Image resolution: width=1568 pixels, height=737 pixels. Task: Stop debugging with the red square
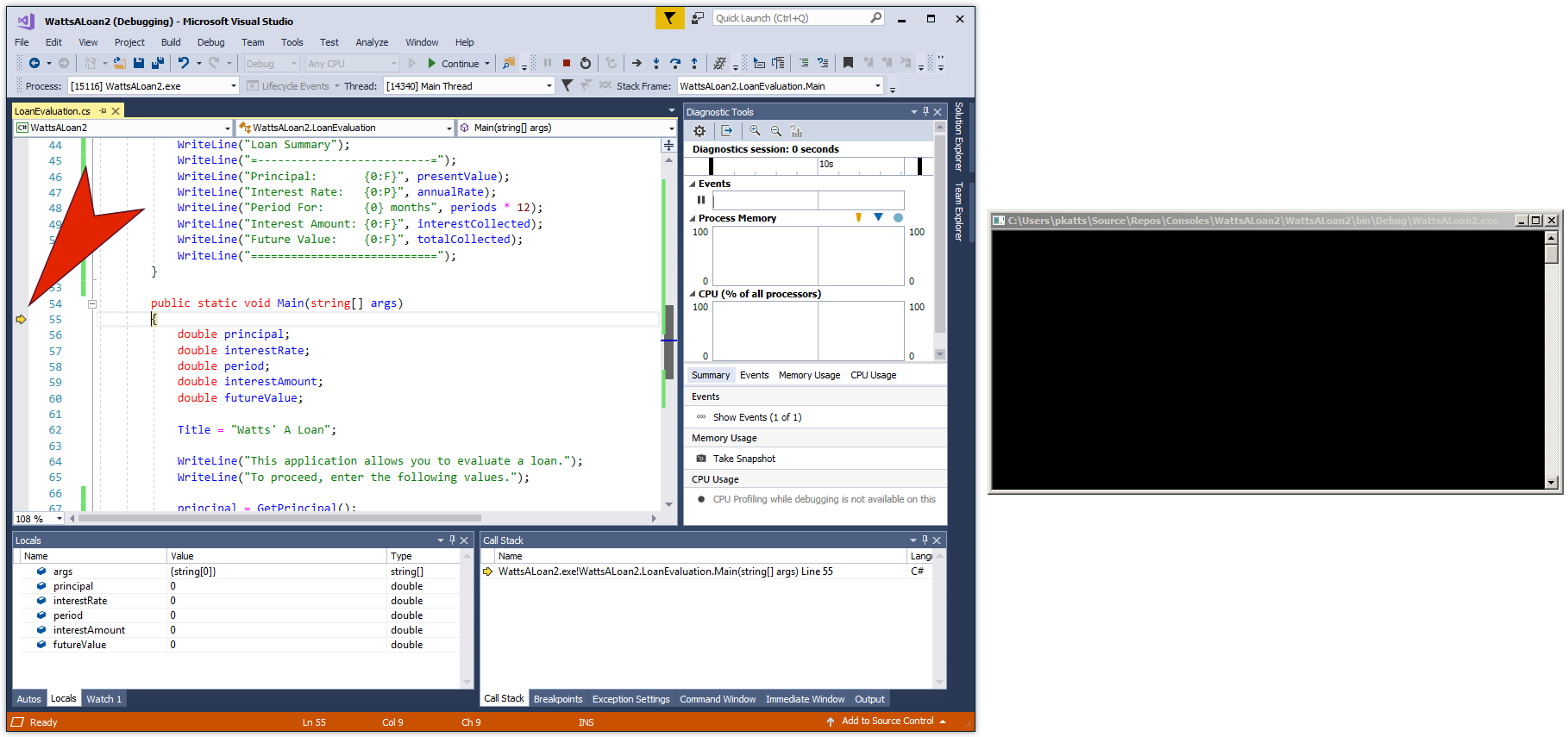pyautogui.click(x=567, y=63)
